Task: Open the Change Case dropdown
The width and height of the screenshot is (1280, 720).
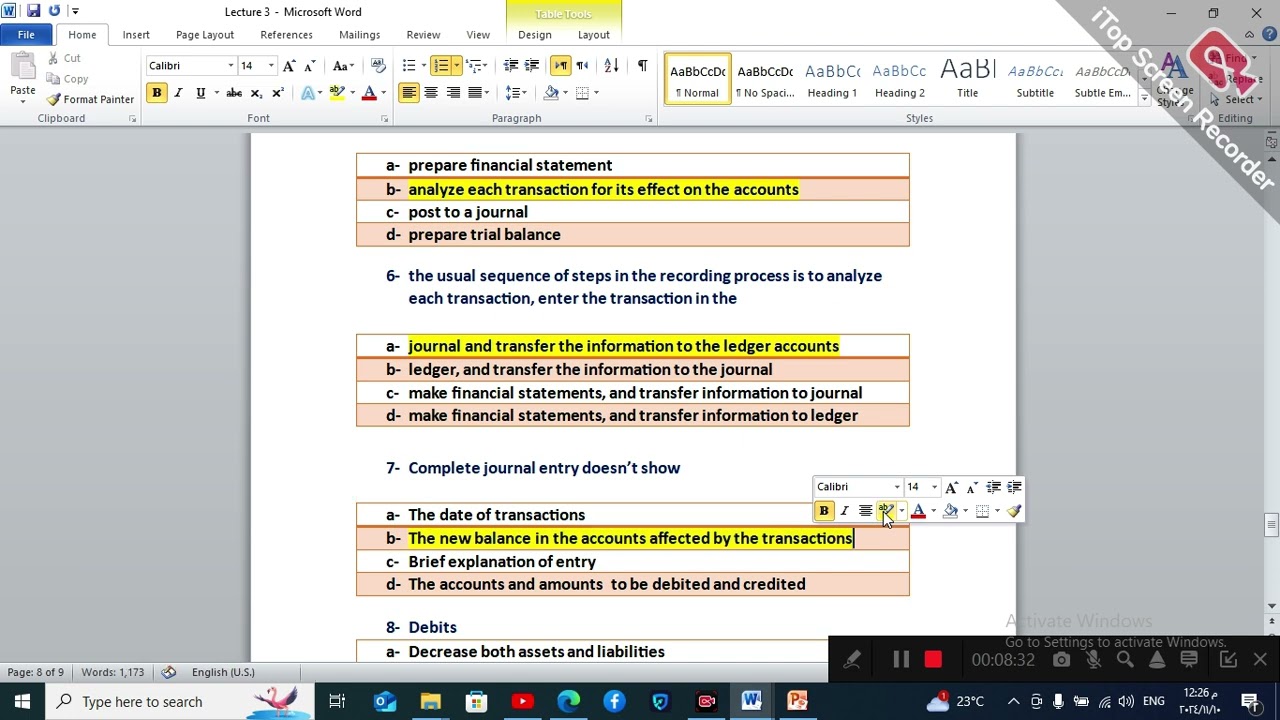Action: [x=343, y=66]
